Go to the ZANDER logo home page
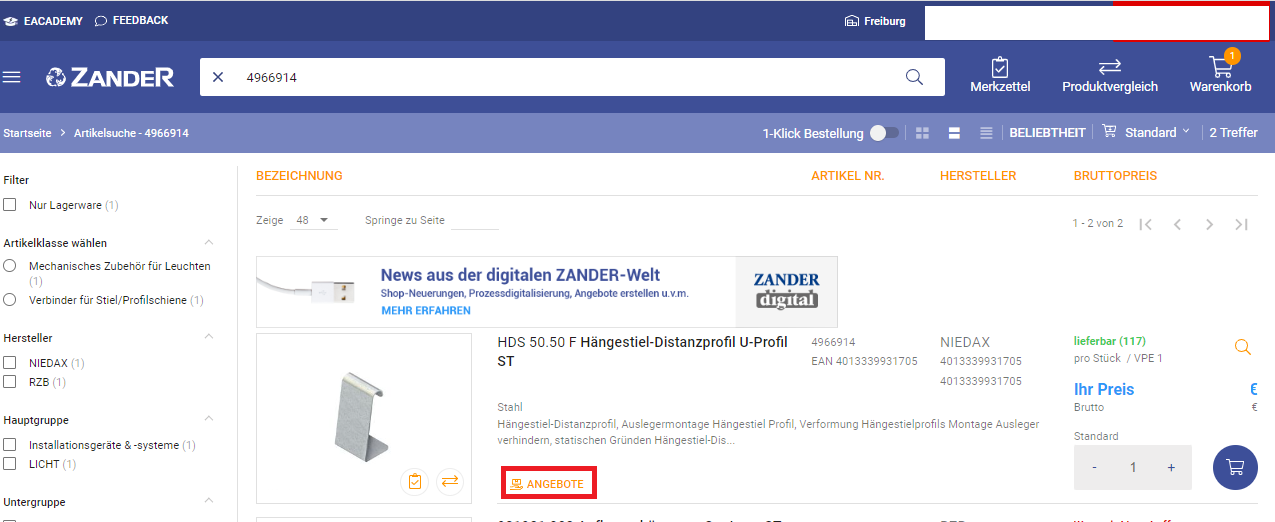1275x522 pixels. coord(110,77)
